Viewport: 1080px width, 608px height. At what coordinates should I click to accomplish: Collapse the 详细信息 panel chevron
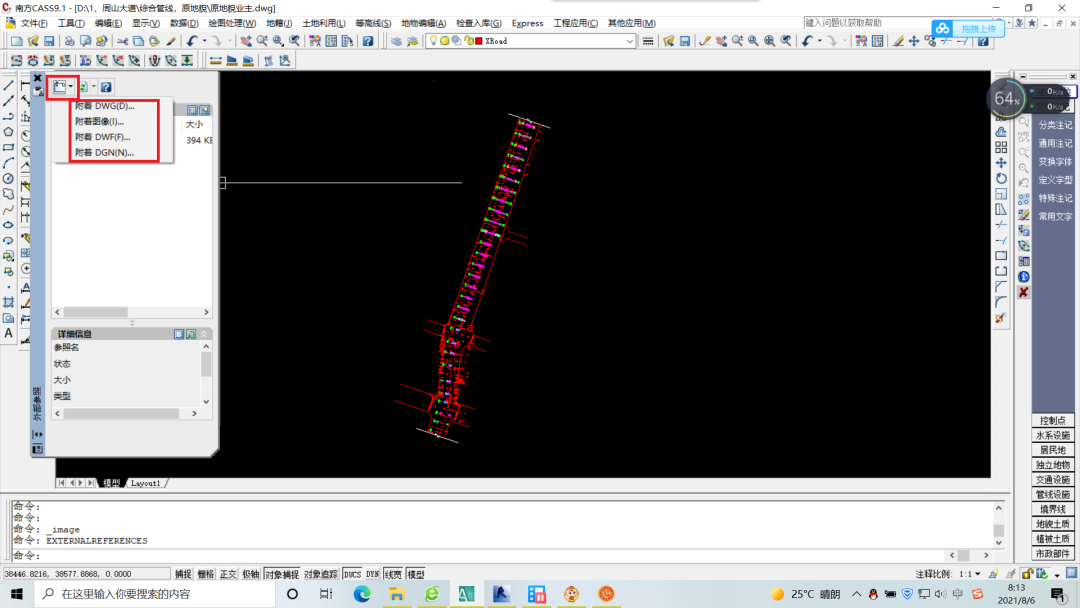(204, 334)
